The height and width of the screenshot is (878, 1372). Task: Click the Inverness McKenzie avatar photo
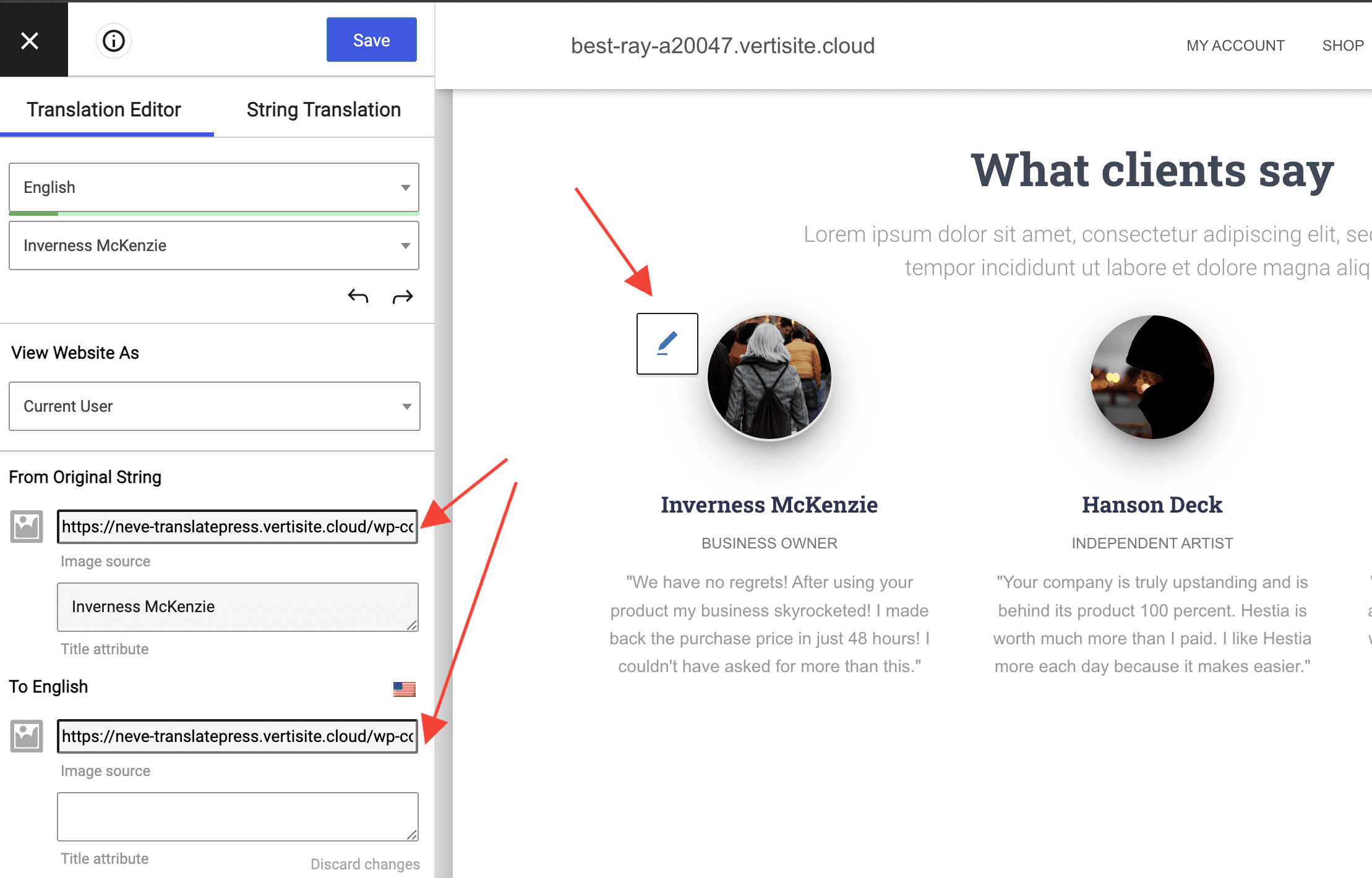click(x=769, y=377)
